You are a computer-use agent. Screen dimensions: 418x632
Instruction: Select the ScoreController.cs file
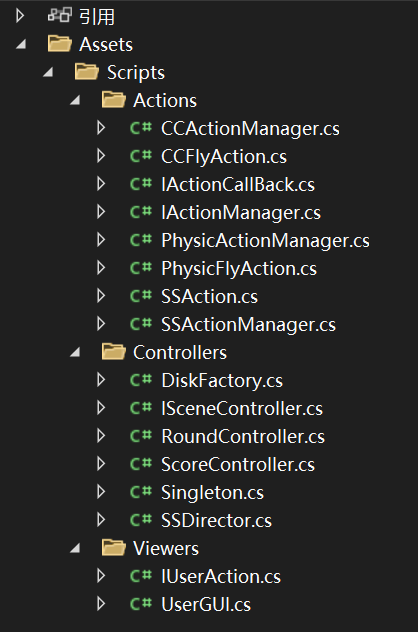[238, 464]
